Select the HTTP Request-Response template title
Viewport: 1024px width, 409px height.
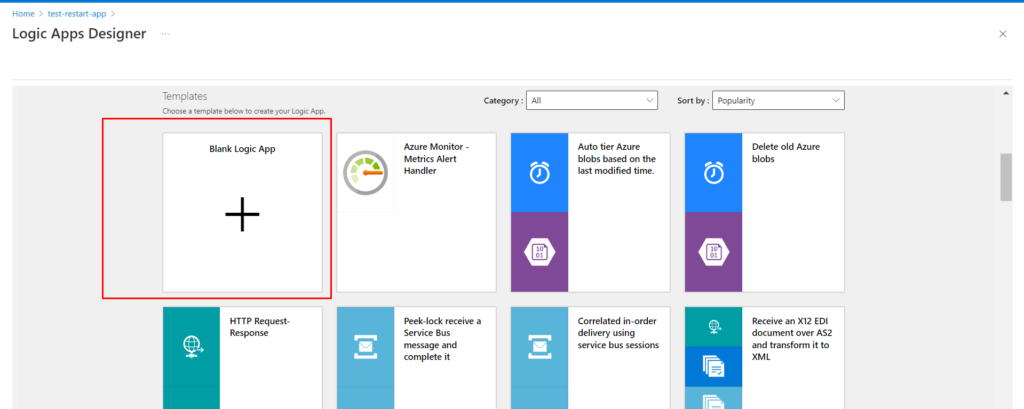259,327
